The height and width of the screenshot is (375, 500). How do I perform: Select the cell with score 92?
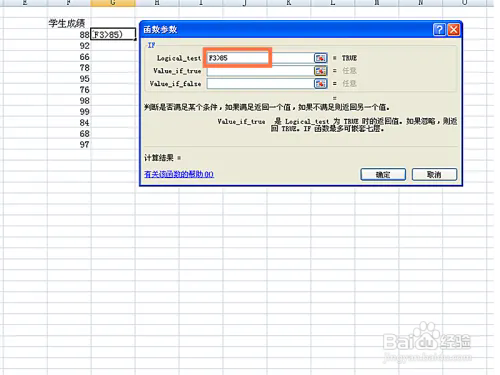pos(69,46)
